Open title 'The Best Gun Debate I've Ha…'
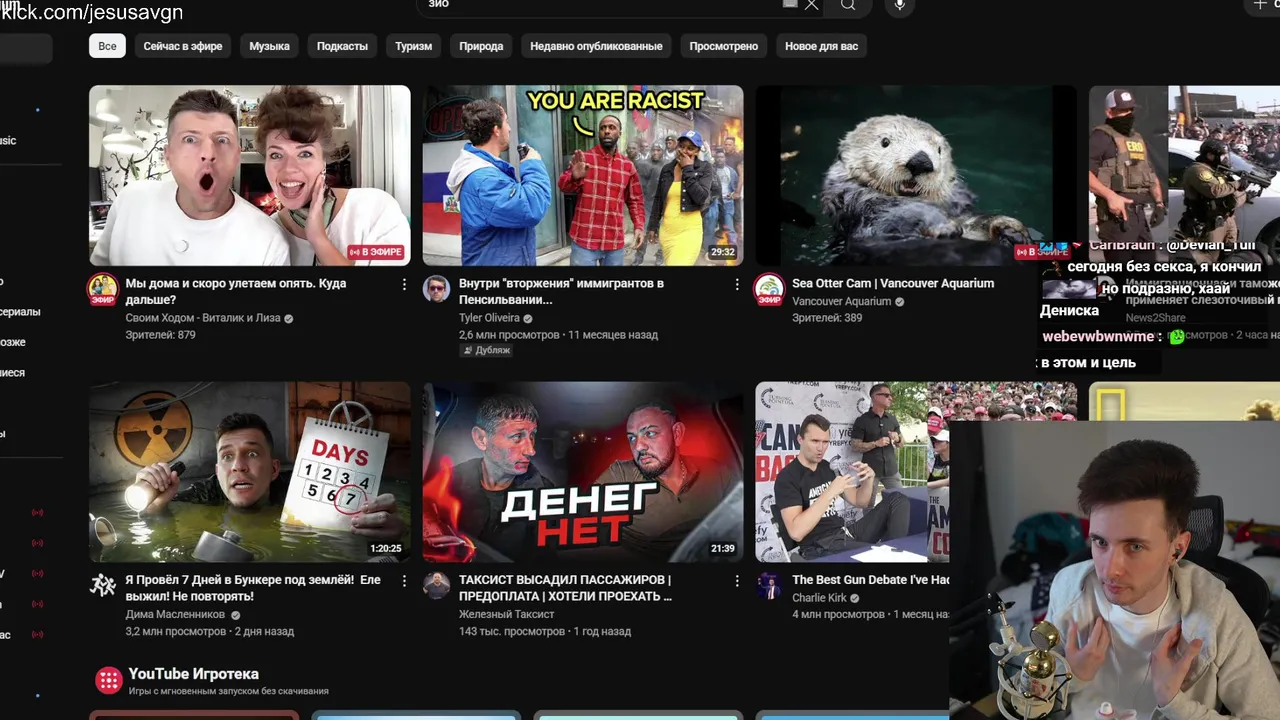 871,580
